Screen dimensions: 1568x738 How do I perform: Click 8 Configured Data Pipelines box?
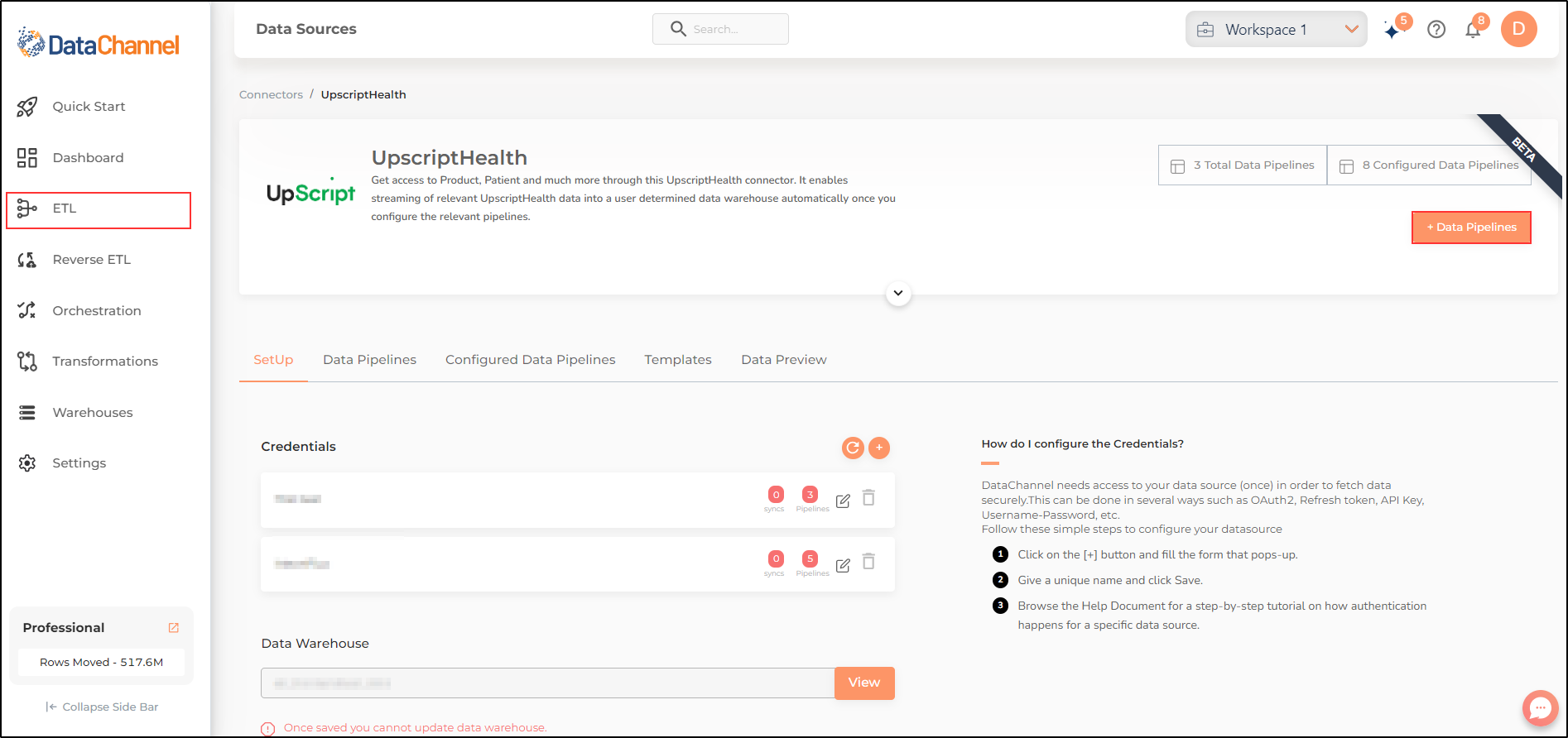1430,165
